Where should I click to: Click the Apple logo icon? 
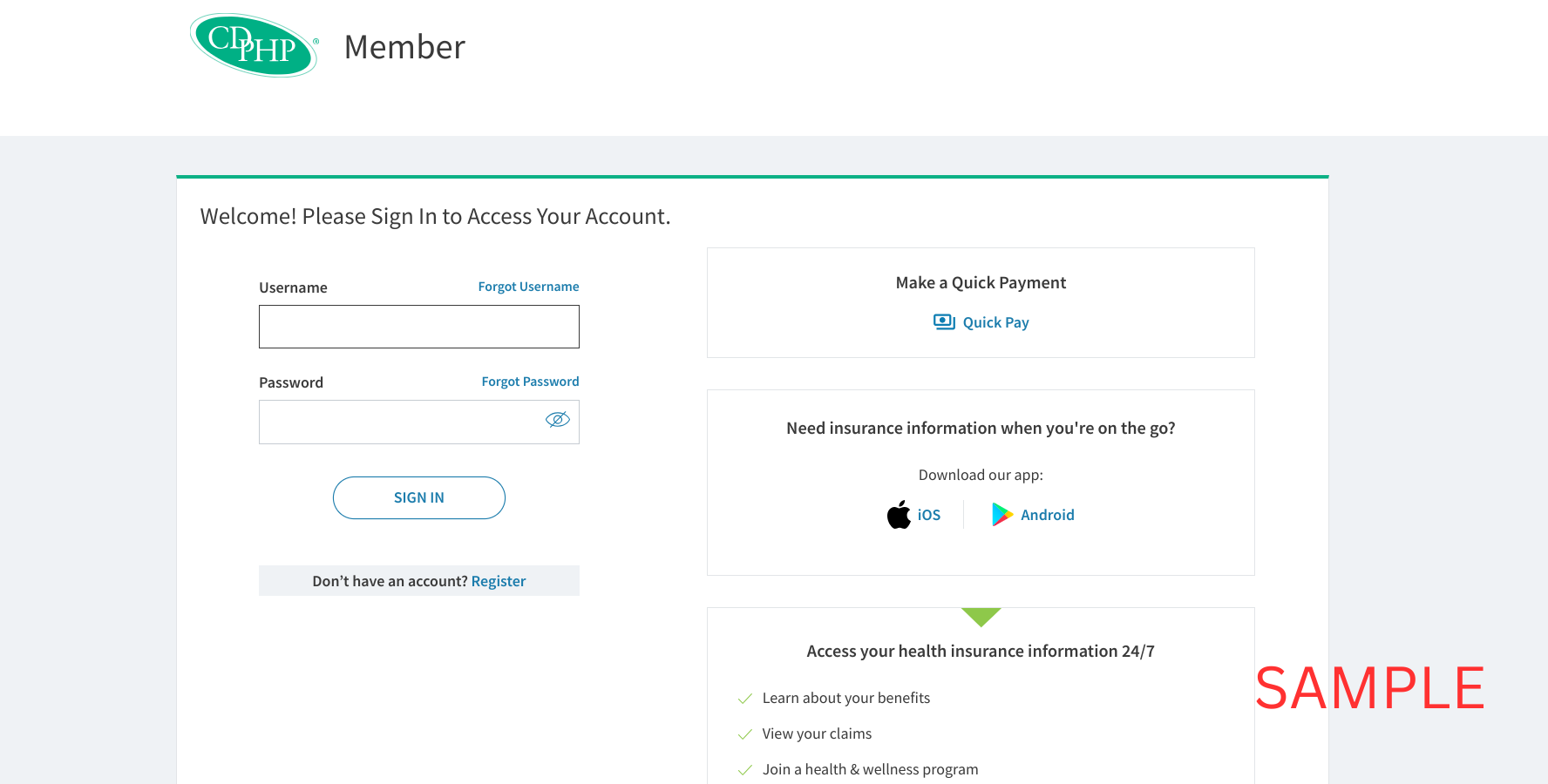899,515
